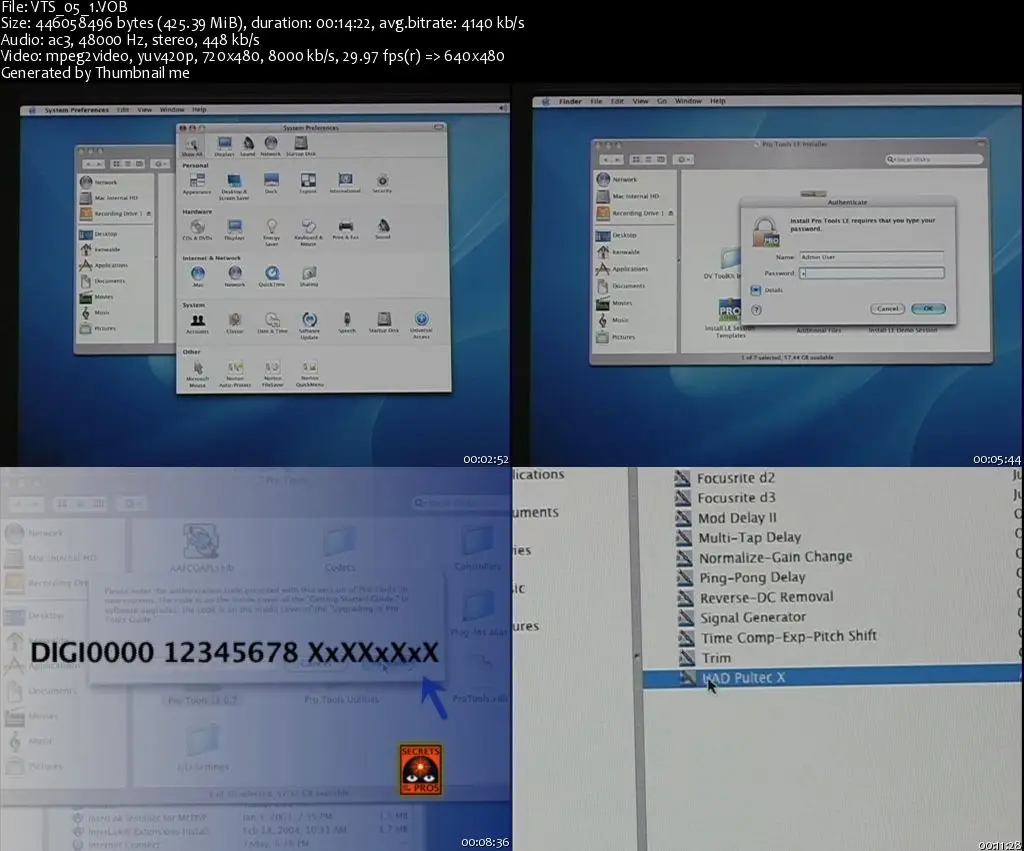
Task: Open the Microsoft Mouse preference pane
Action: pos(198,374)
